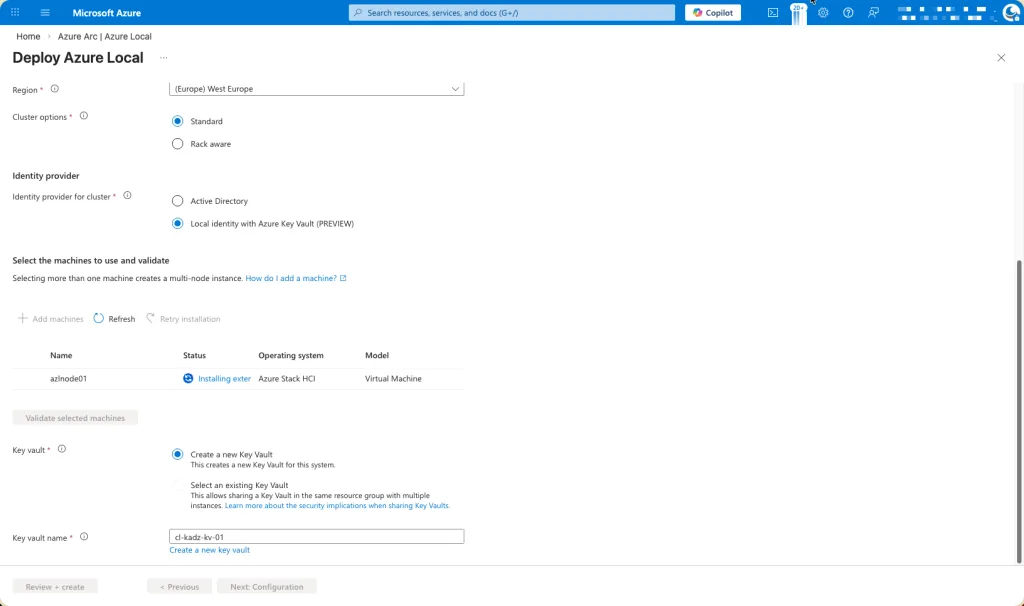The width and height of the screenshot is (1024, 606).
Task: Click the Copilot button
Action: 713,13
